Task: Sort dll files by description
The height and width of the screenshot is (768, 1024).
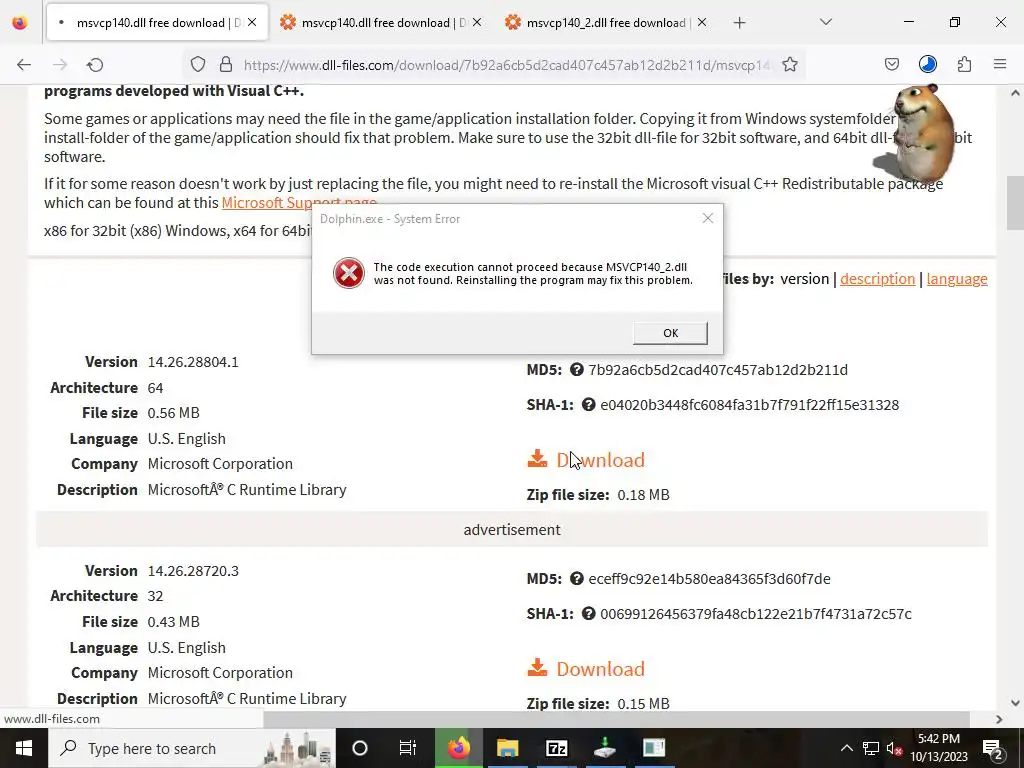Action: [x=877, y=279]
